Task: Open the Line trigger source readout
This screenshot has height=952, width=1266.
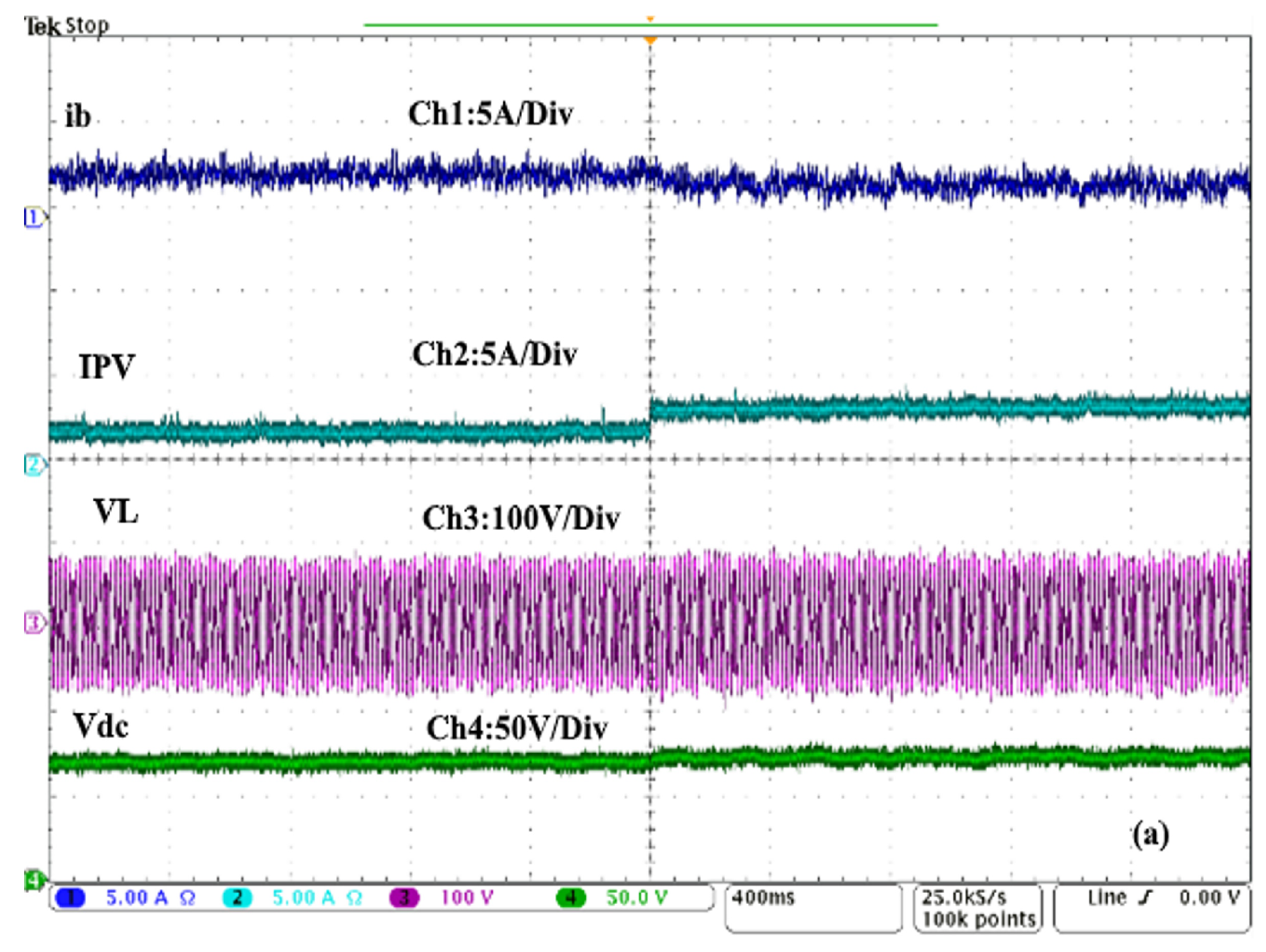Action: pos(1107,898)
